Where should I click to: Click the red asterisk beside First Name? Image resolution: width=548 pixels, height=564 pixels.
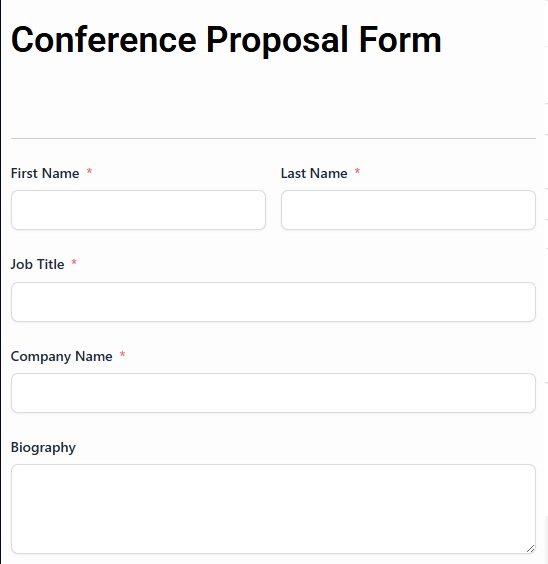pyautogui.click(x=89, y=172)
